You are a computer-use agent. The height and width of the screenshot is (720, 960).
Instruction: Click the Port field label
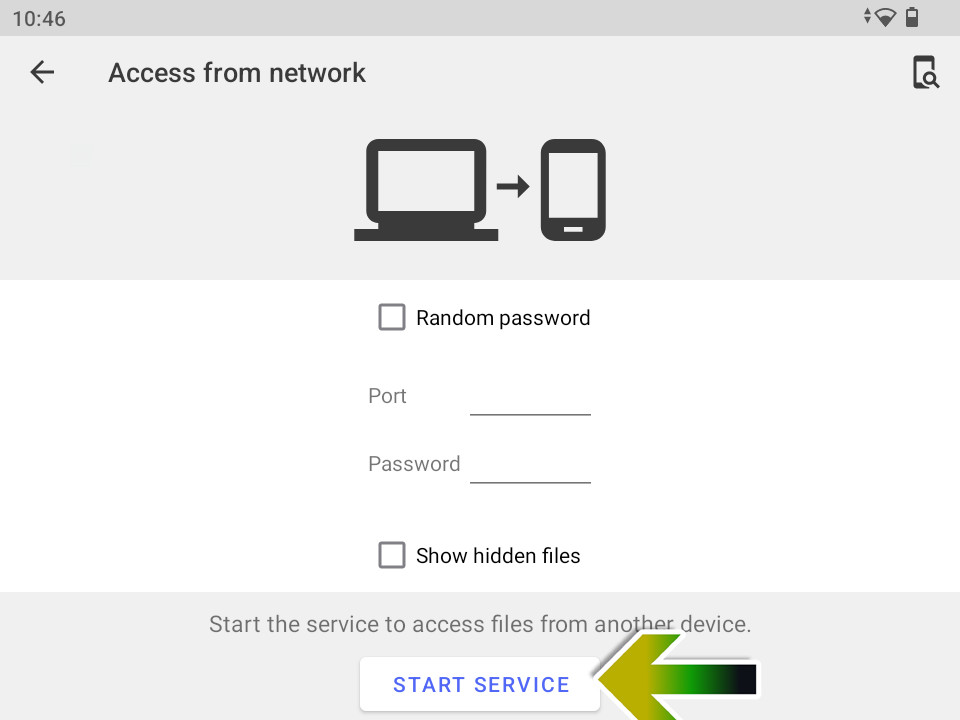click(x=387, y=396)
